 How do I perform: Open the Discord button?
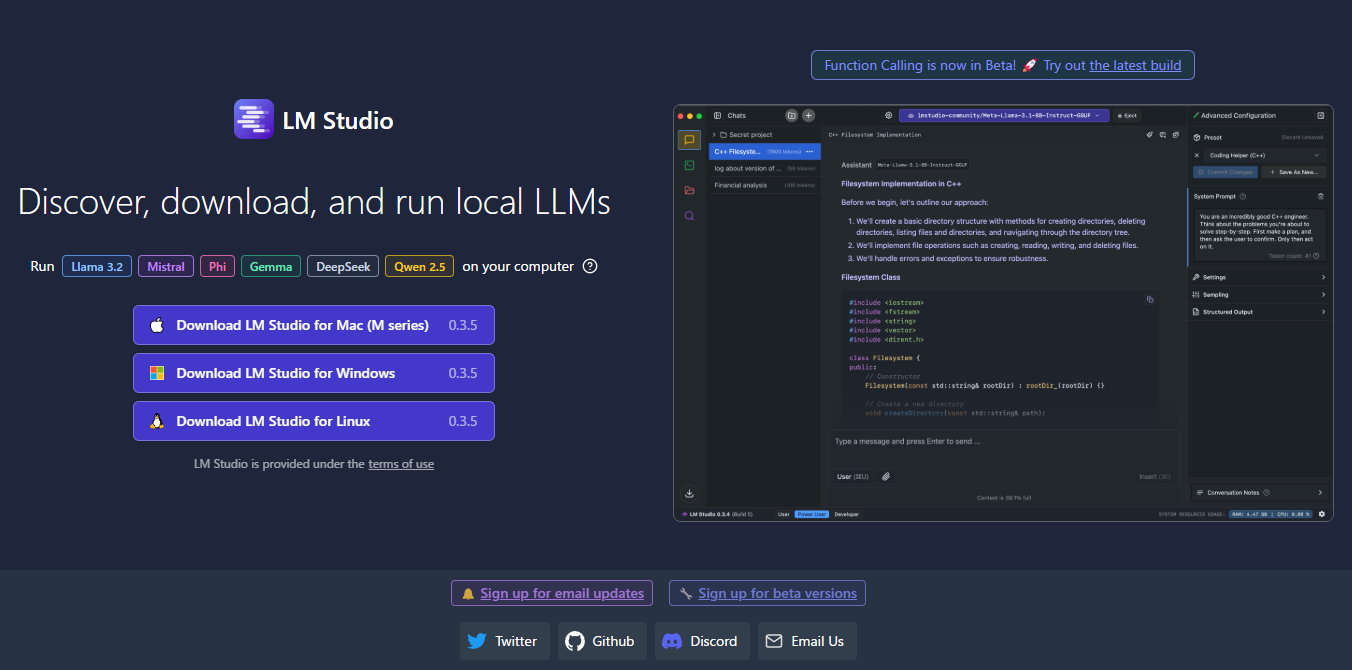click(702, 641)
